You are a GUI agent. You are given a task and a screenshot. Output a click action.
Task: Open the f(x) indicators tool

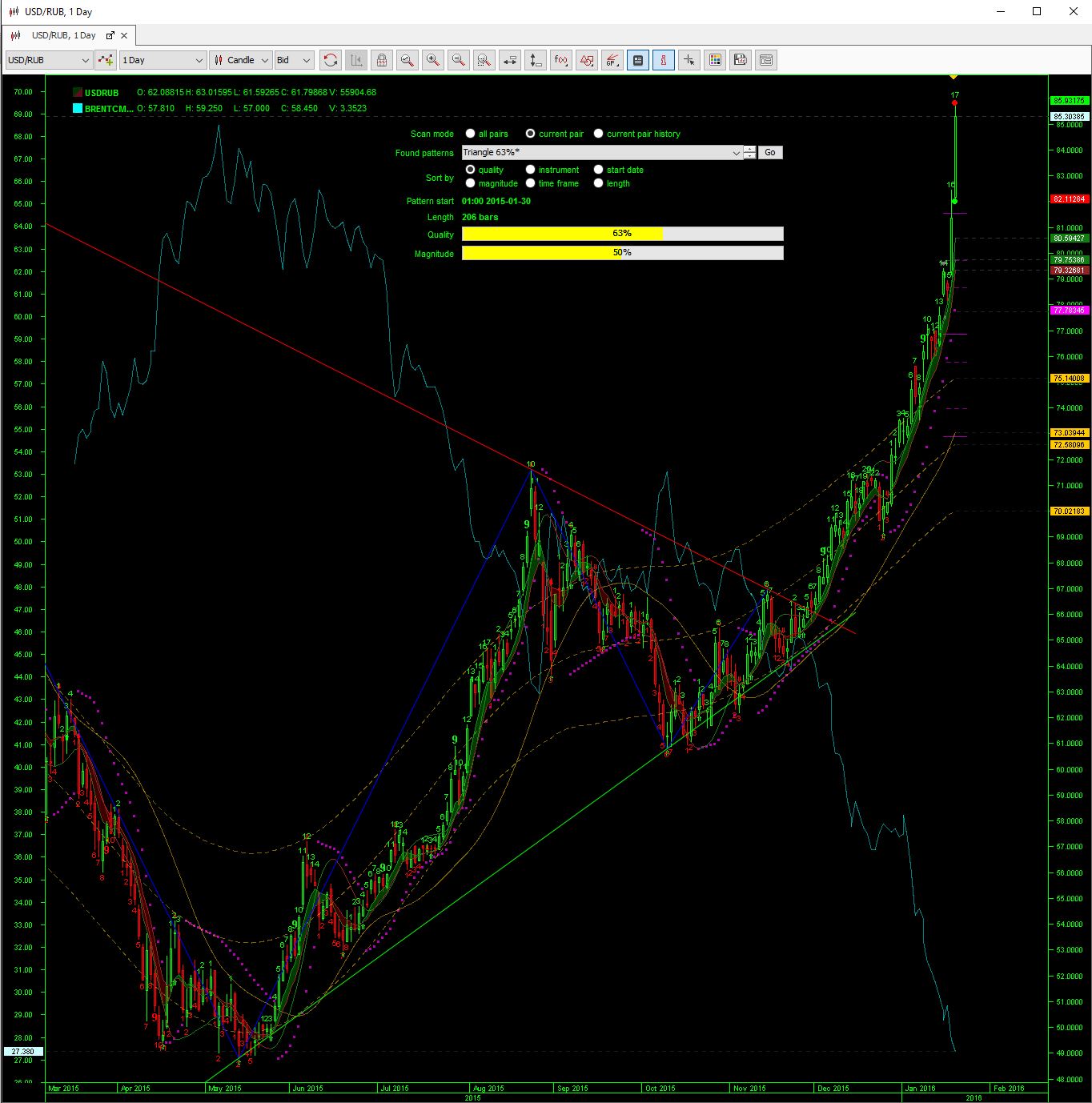point(561,60)
